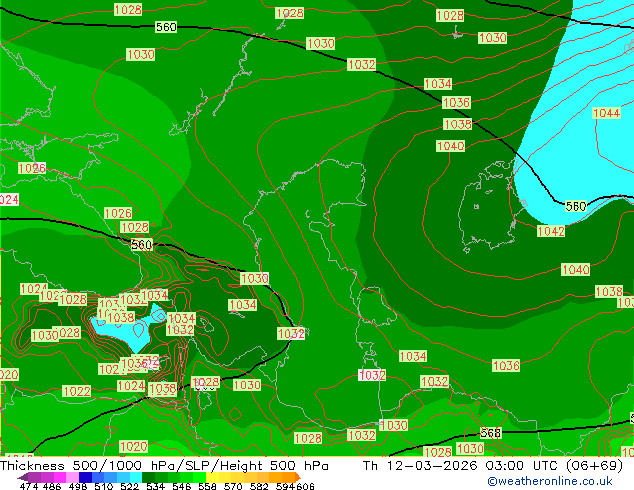
Task: Click the 498 value in the legend scale
Action: (x=78, y=486)
